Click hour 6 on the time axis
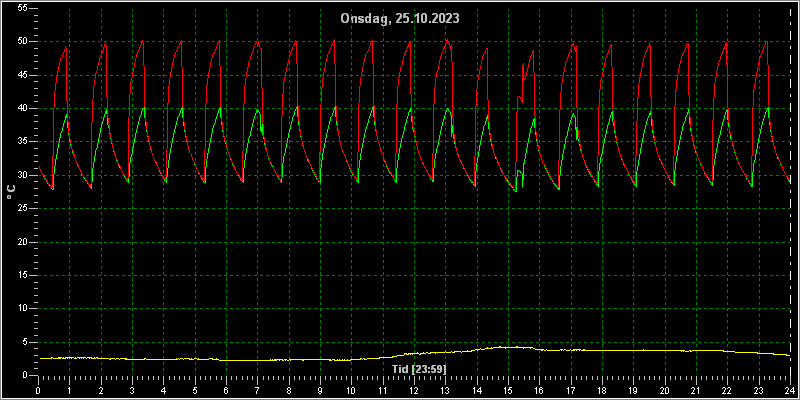The height and width of the screenshot is (400, 800). tap(226, 390)
